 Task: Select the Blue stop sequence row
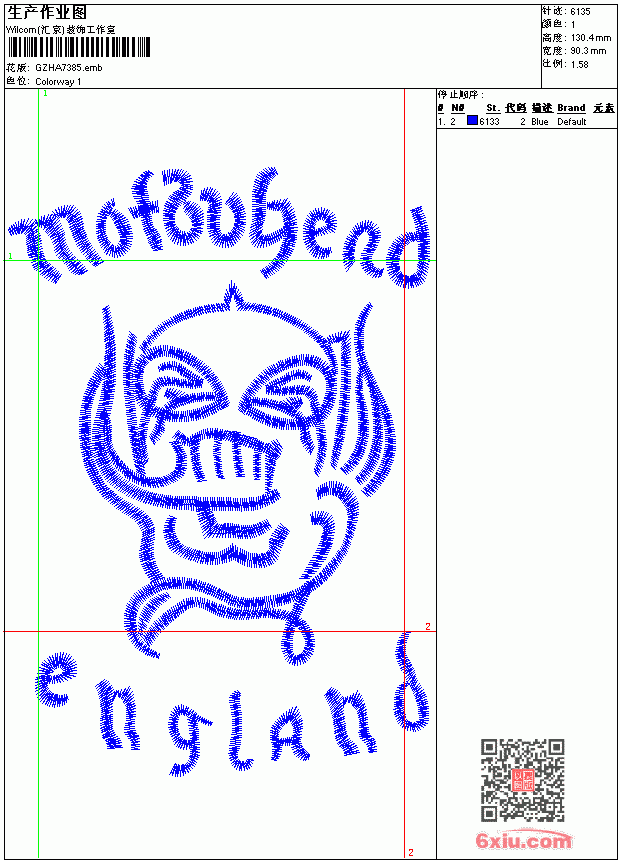click(527, 122)
